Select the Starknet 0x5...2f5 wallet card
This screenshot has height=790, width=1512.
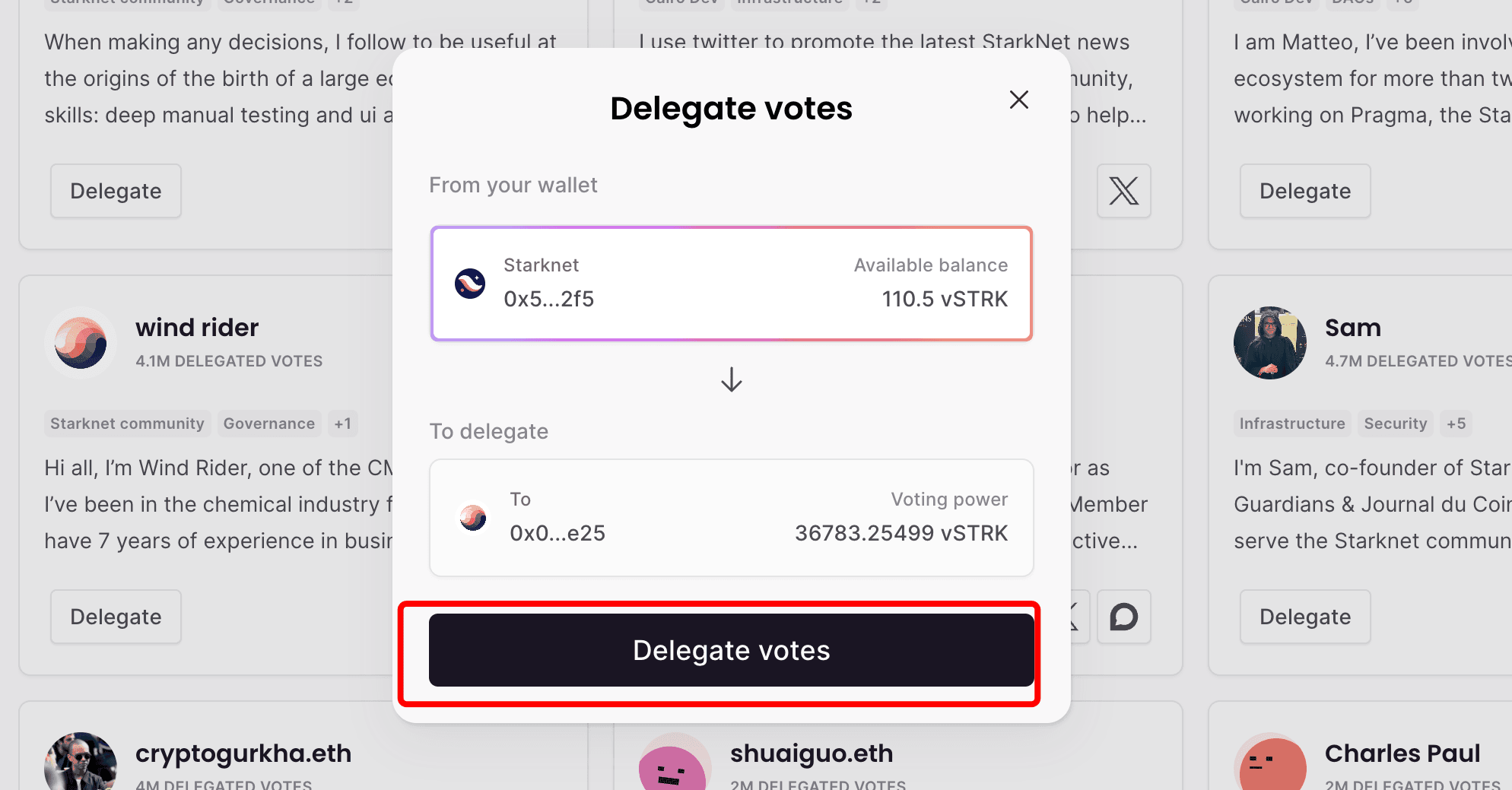click(x=731, y=284)
